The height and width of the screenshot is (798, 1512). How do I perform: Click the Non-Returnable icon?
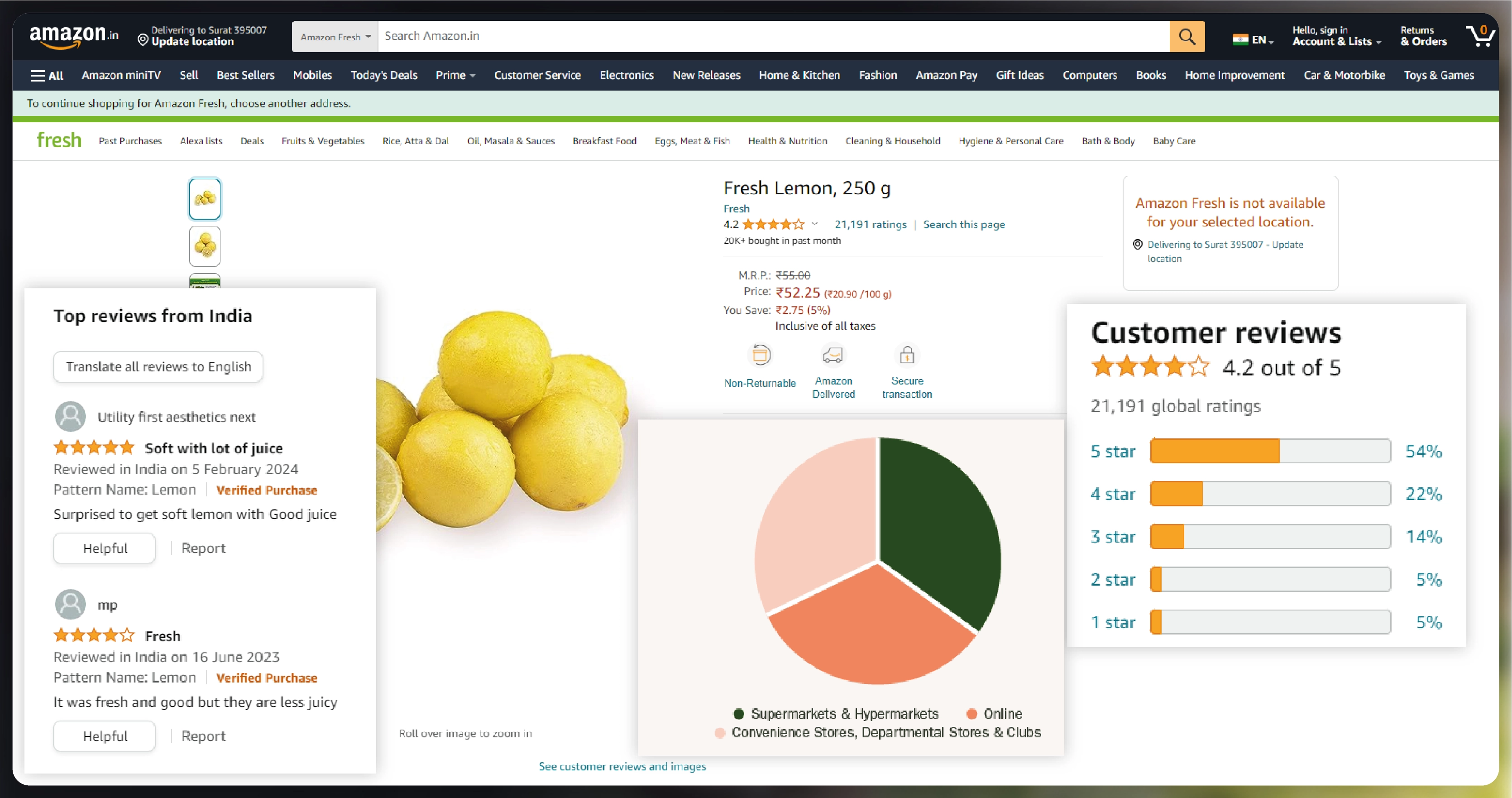point(761,355)
